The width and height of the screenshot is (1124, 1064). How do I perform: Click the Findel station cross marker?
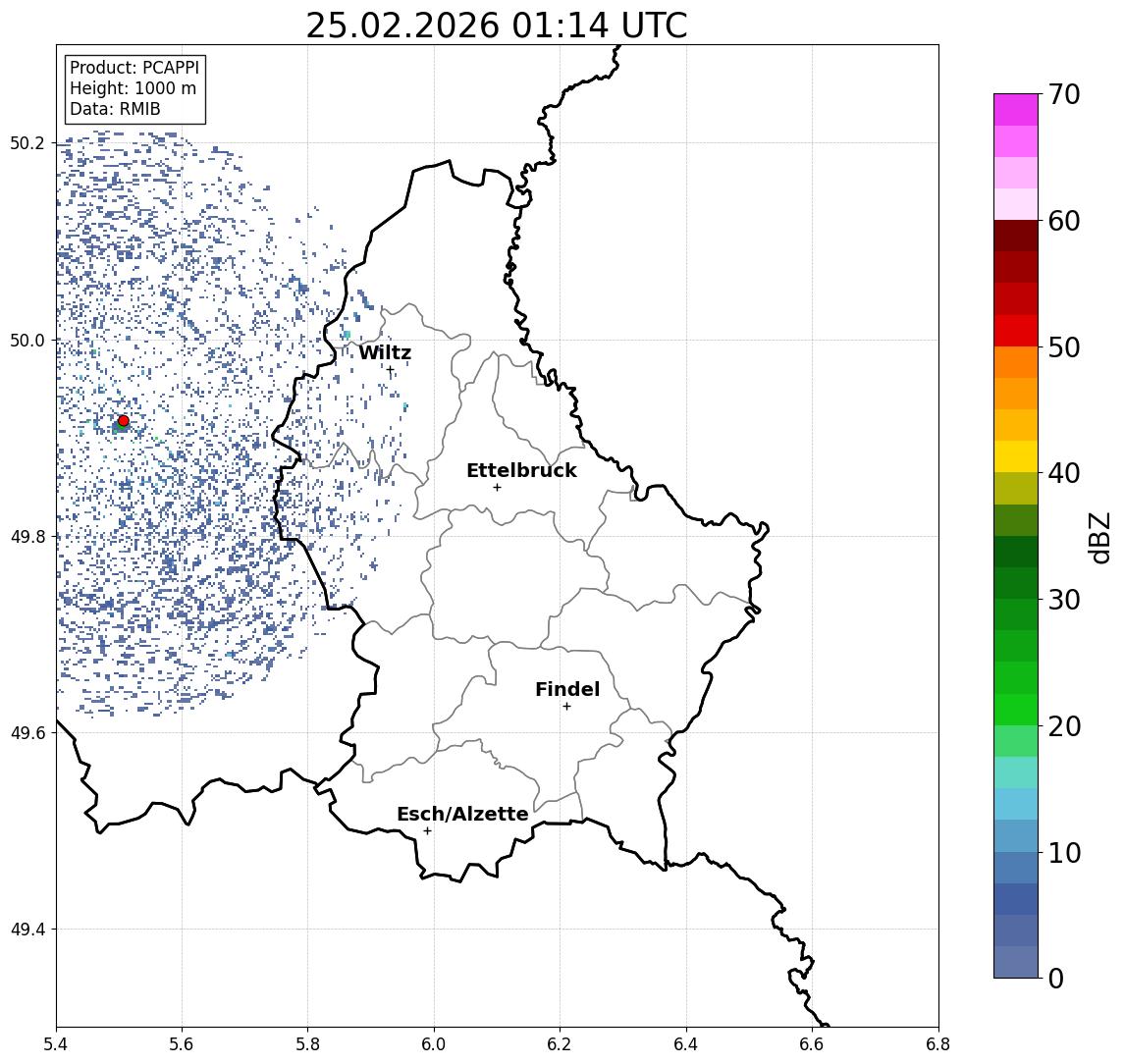tap(566, 707)
